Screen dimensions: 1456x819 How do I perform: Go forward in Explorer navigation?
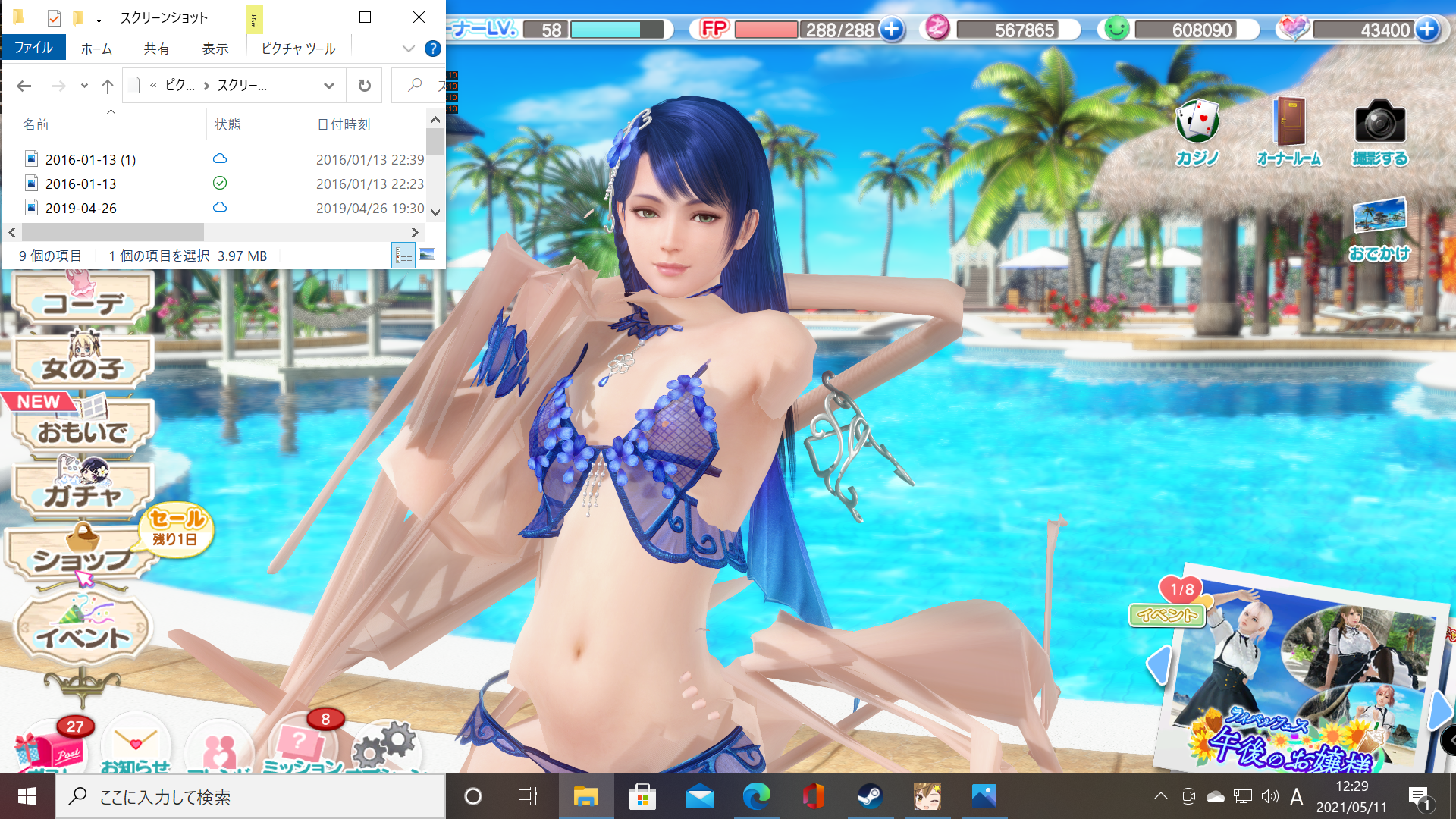coord(58,86)
